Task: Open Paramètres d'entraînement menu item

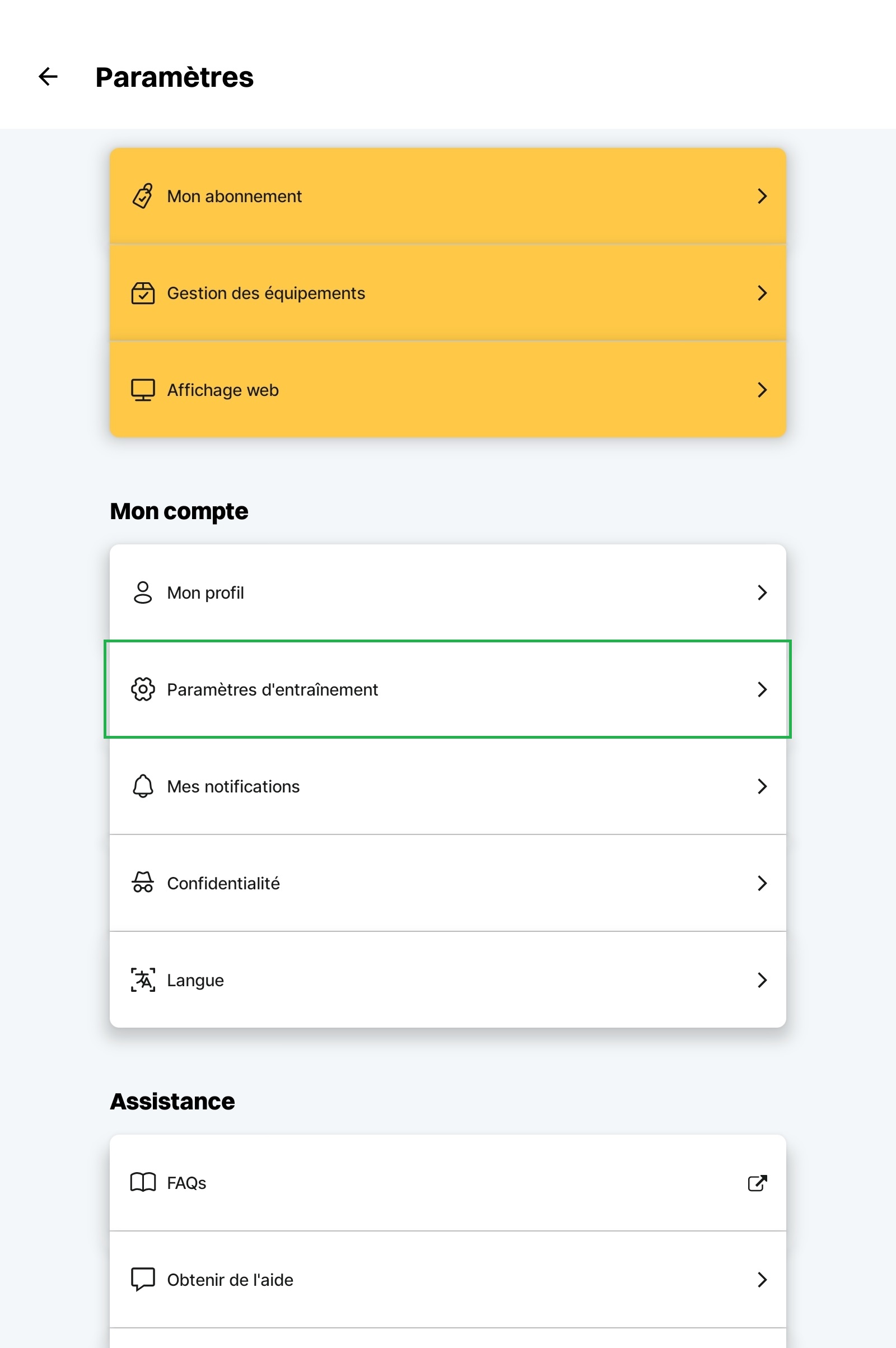Action: click(447, 689)
